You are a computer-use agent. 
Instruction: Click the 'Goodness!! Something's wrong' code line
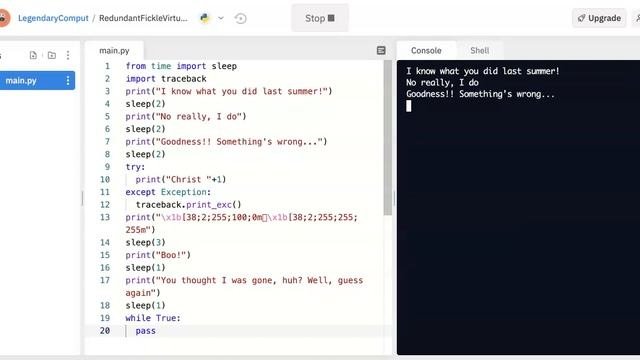(227, 142)
